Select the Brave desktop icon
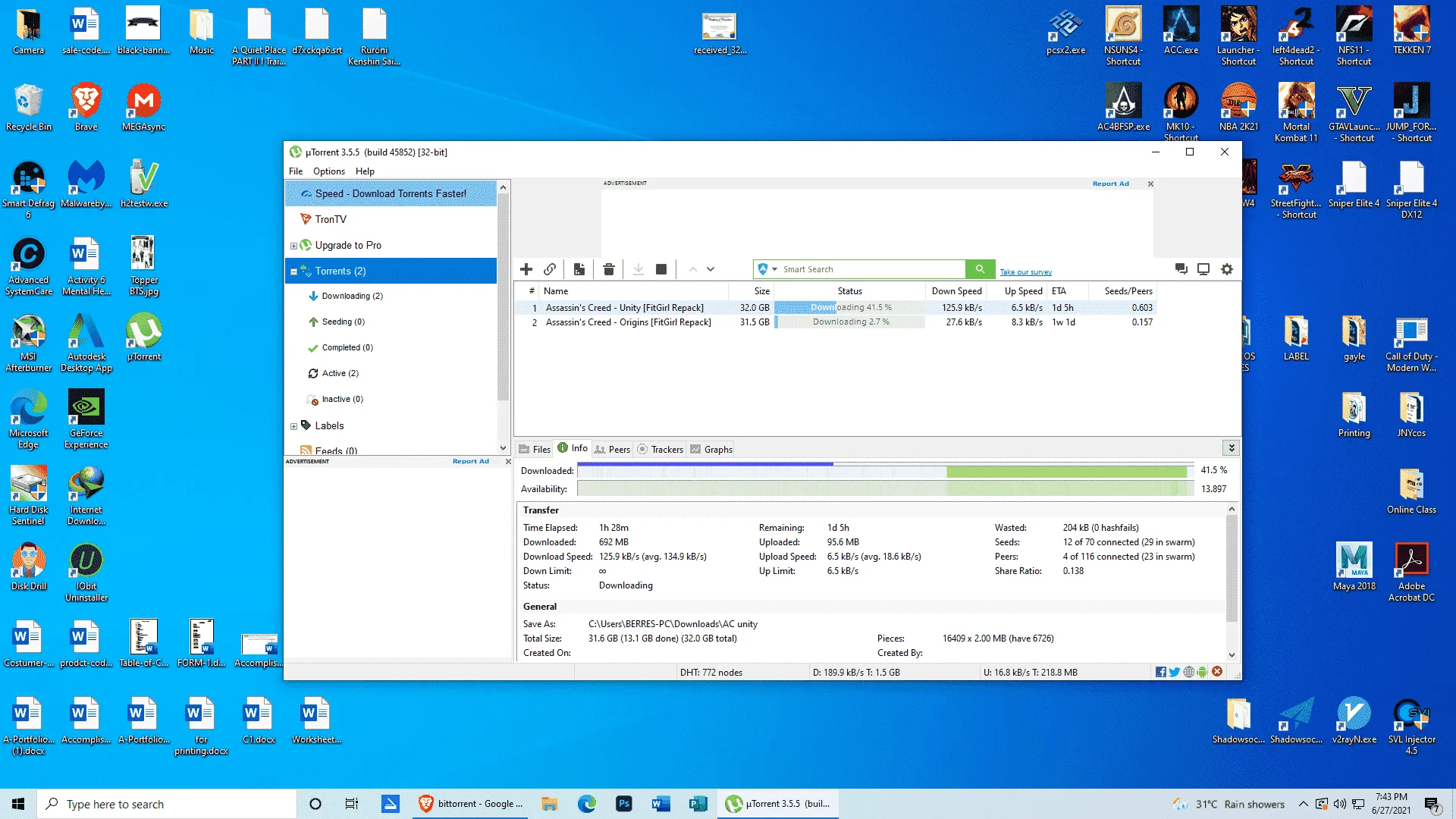This screenshot has height=819, width=1456. [86, 108]
